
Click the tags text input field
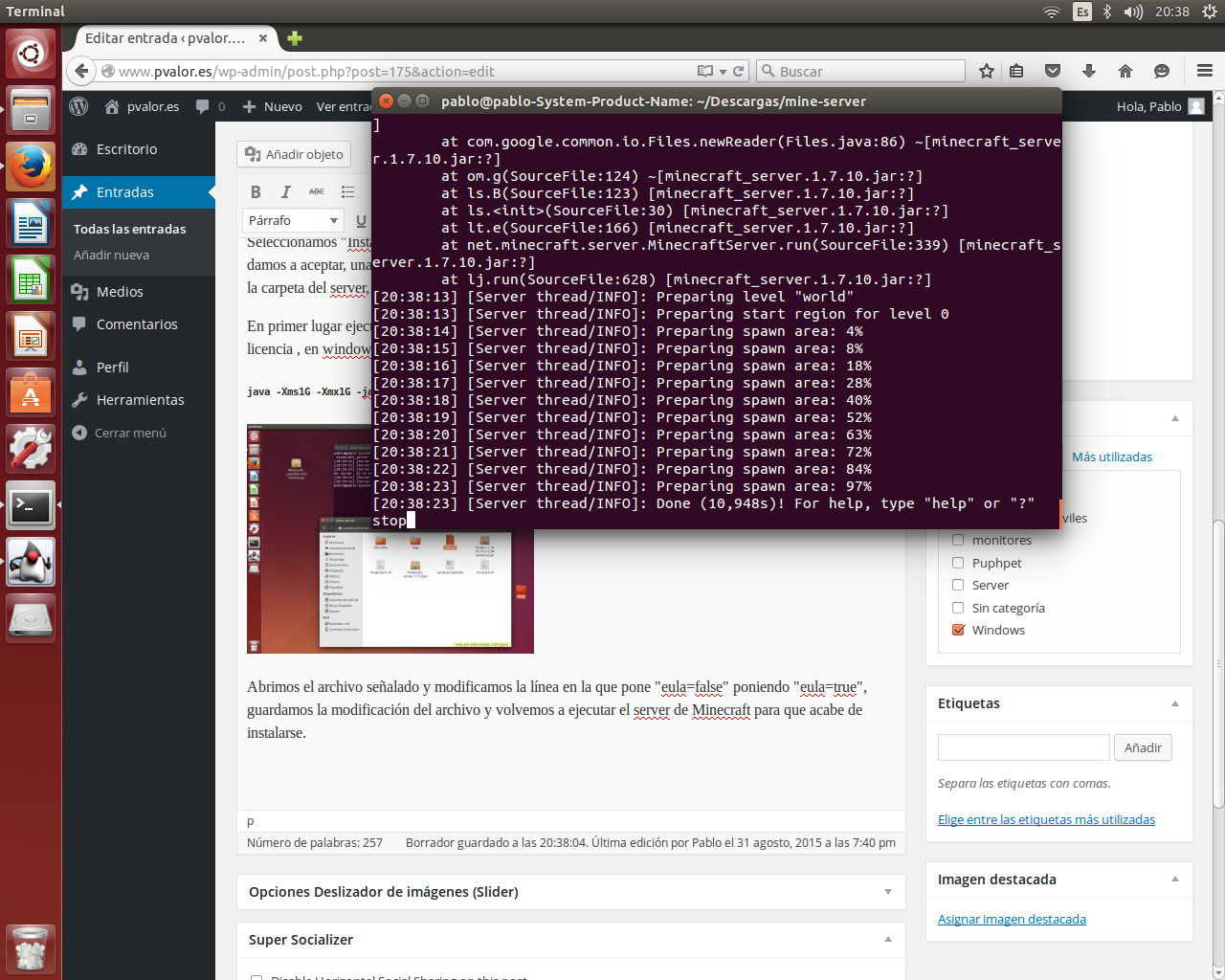coord(1023,747)
